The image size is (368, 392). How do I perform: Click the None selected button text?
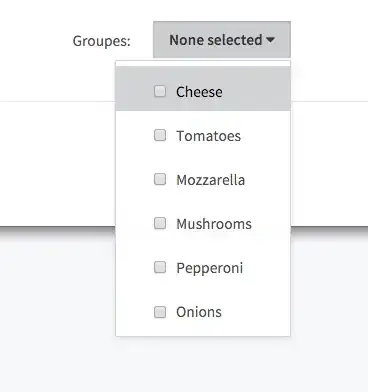(x=216, y=40)
